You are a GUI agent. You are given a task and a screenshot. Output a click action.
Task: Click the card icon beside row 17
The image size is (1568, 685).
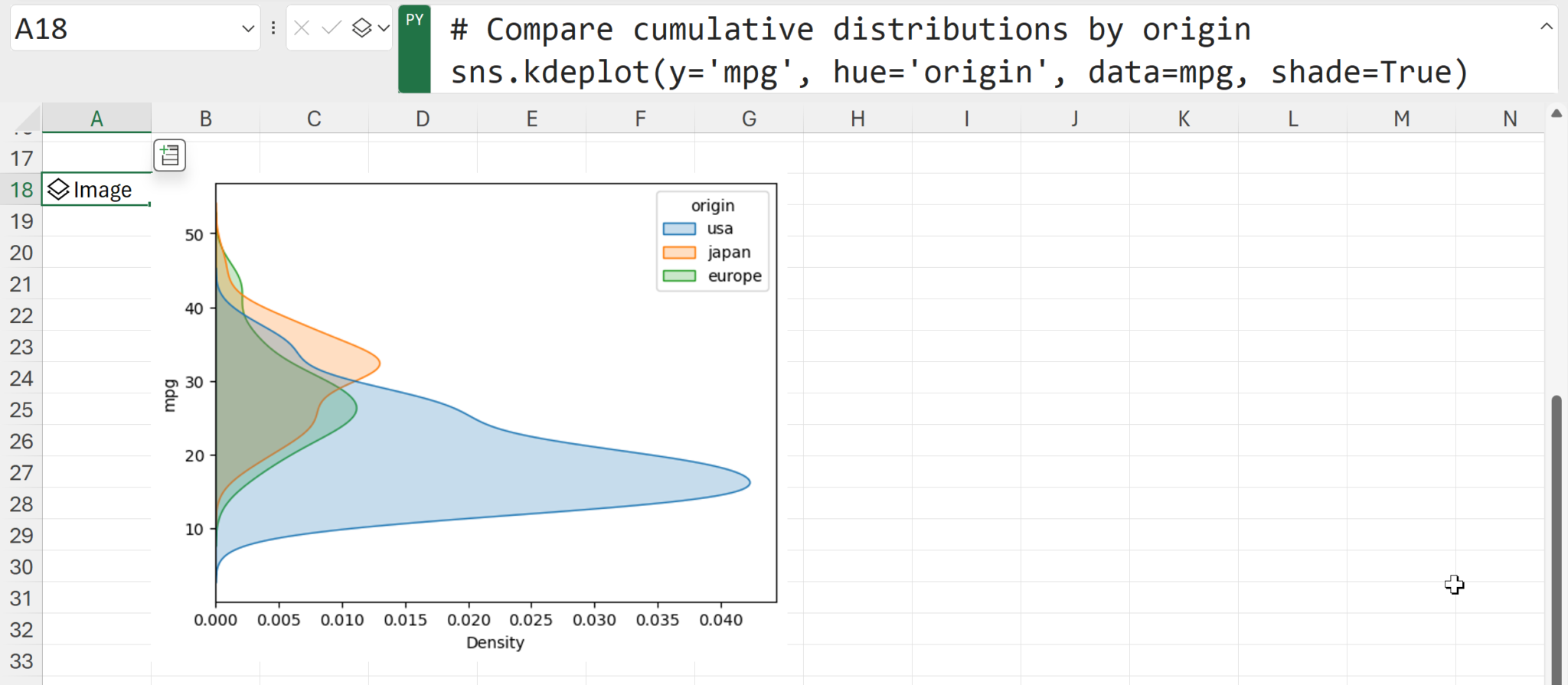click(x=170, y=155)
